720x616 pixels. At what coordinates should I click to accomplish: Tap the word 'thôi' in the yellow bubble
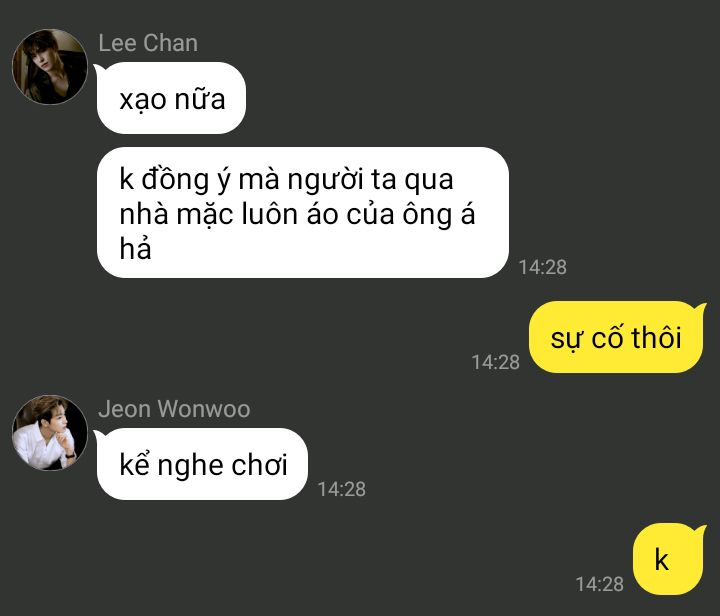pyautogui.click(x=656, y=337)
